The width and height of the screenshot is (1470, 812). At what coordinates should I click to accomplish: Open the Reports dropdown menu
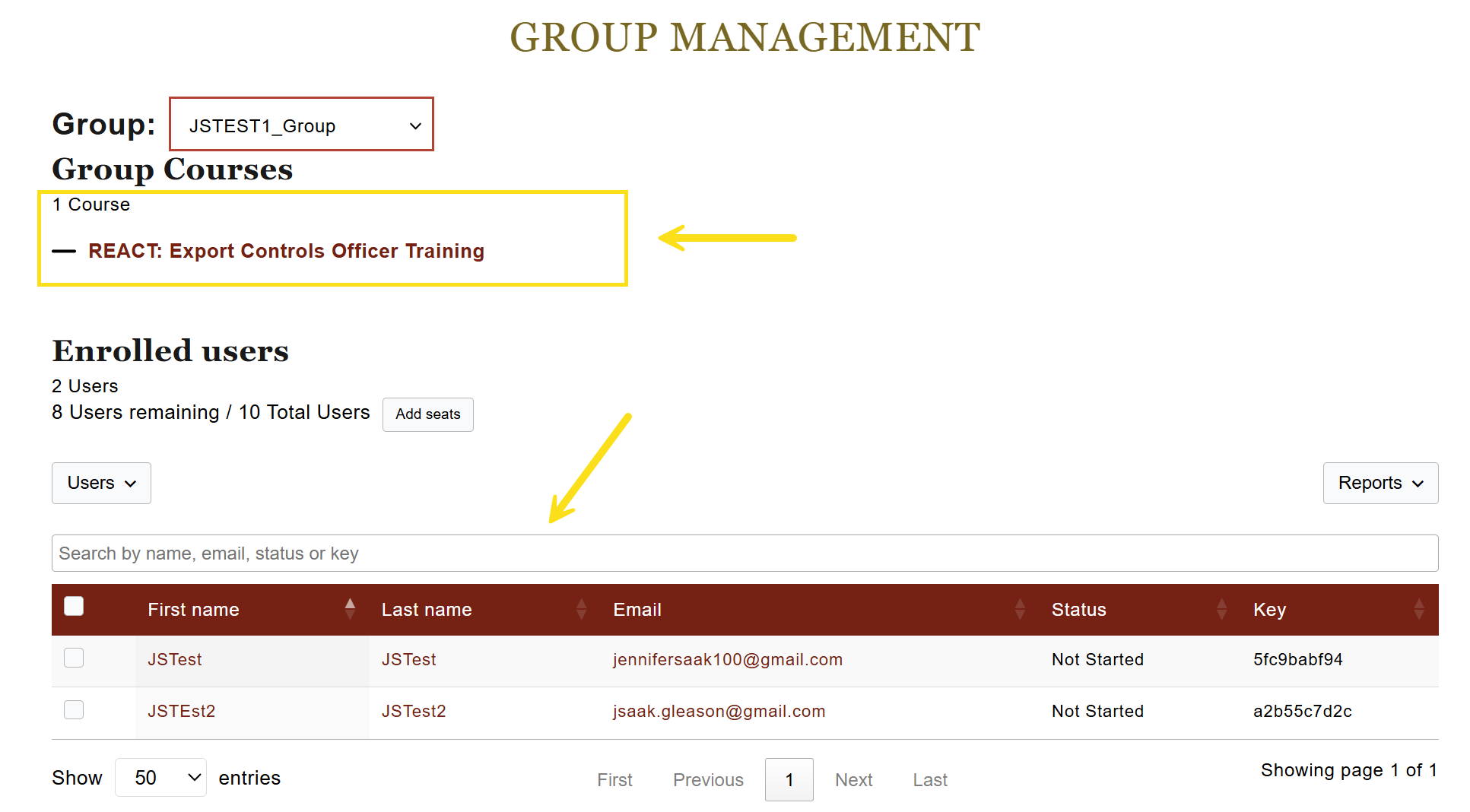1380,483
